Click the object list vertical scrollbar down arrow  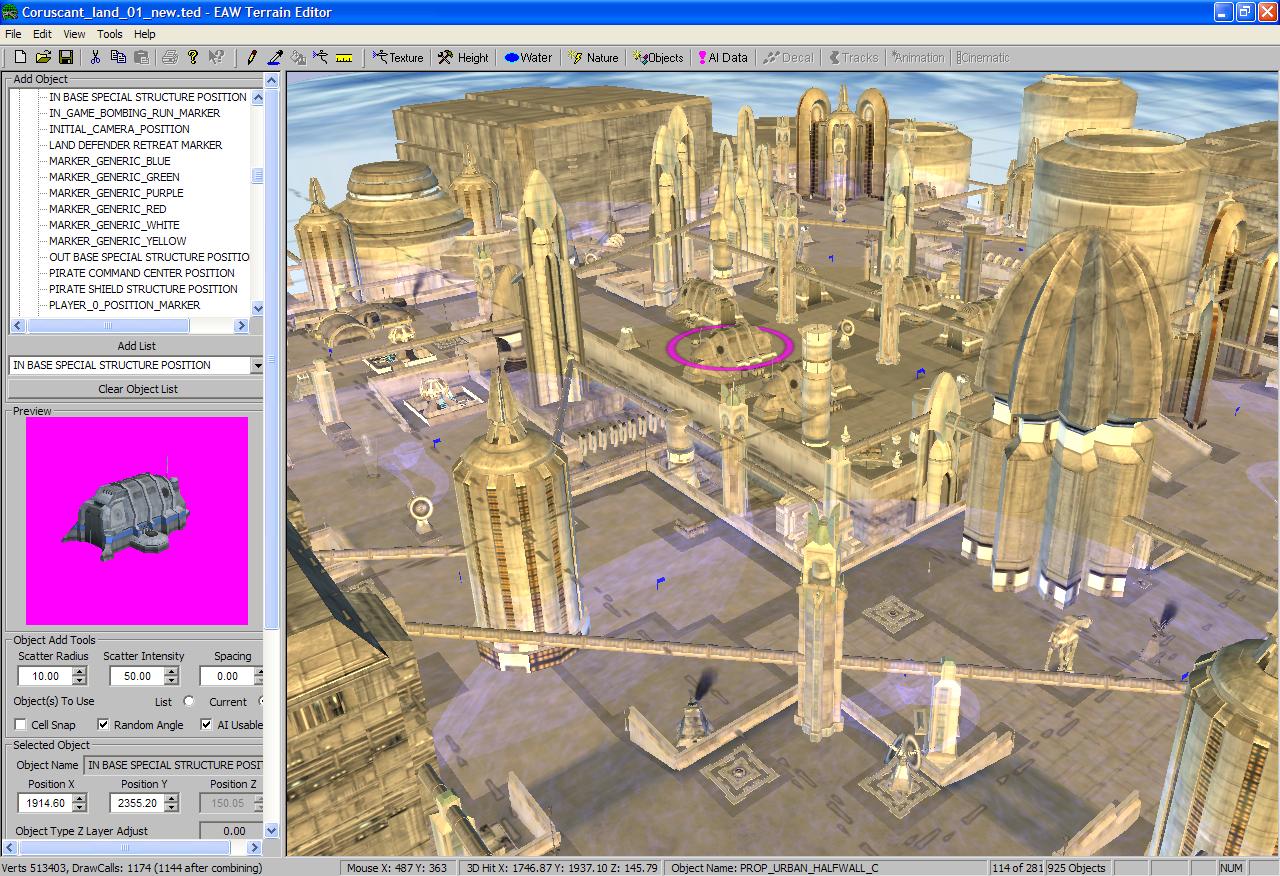click(x=257, y=308)
